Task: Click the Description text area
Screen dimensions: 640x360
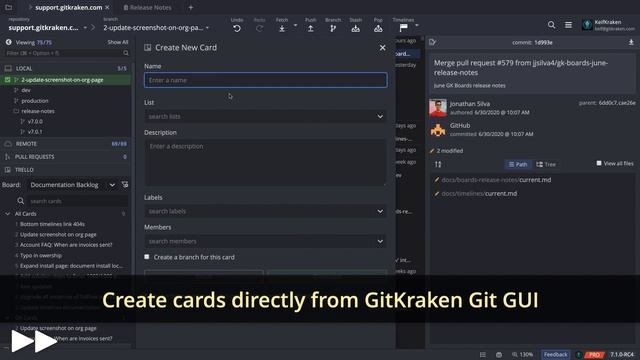Action: [x=265, y=162]
